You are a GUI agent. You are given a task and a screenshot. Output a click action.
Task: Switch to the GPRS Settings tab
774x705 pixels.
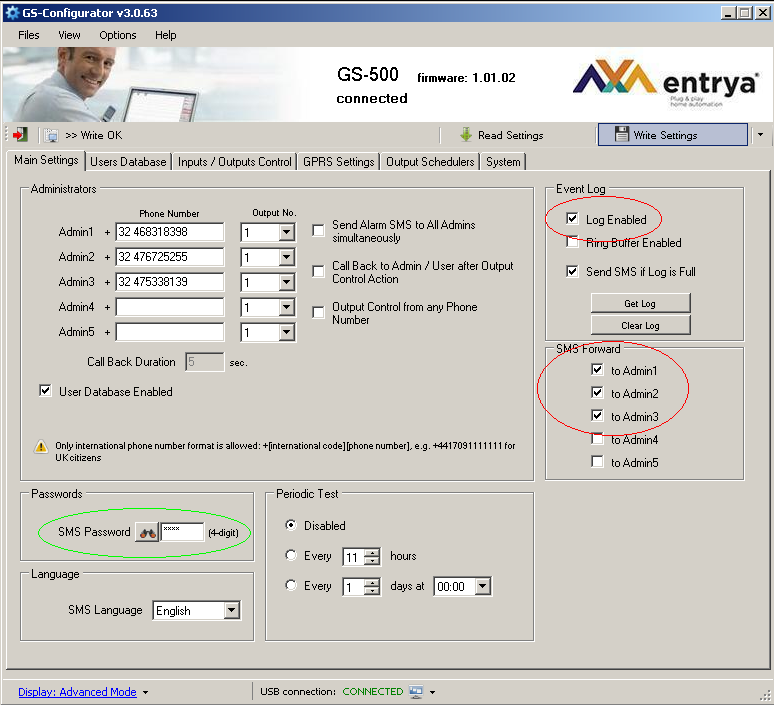(339, 161)
